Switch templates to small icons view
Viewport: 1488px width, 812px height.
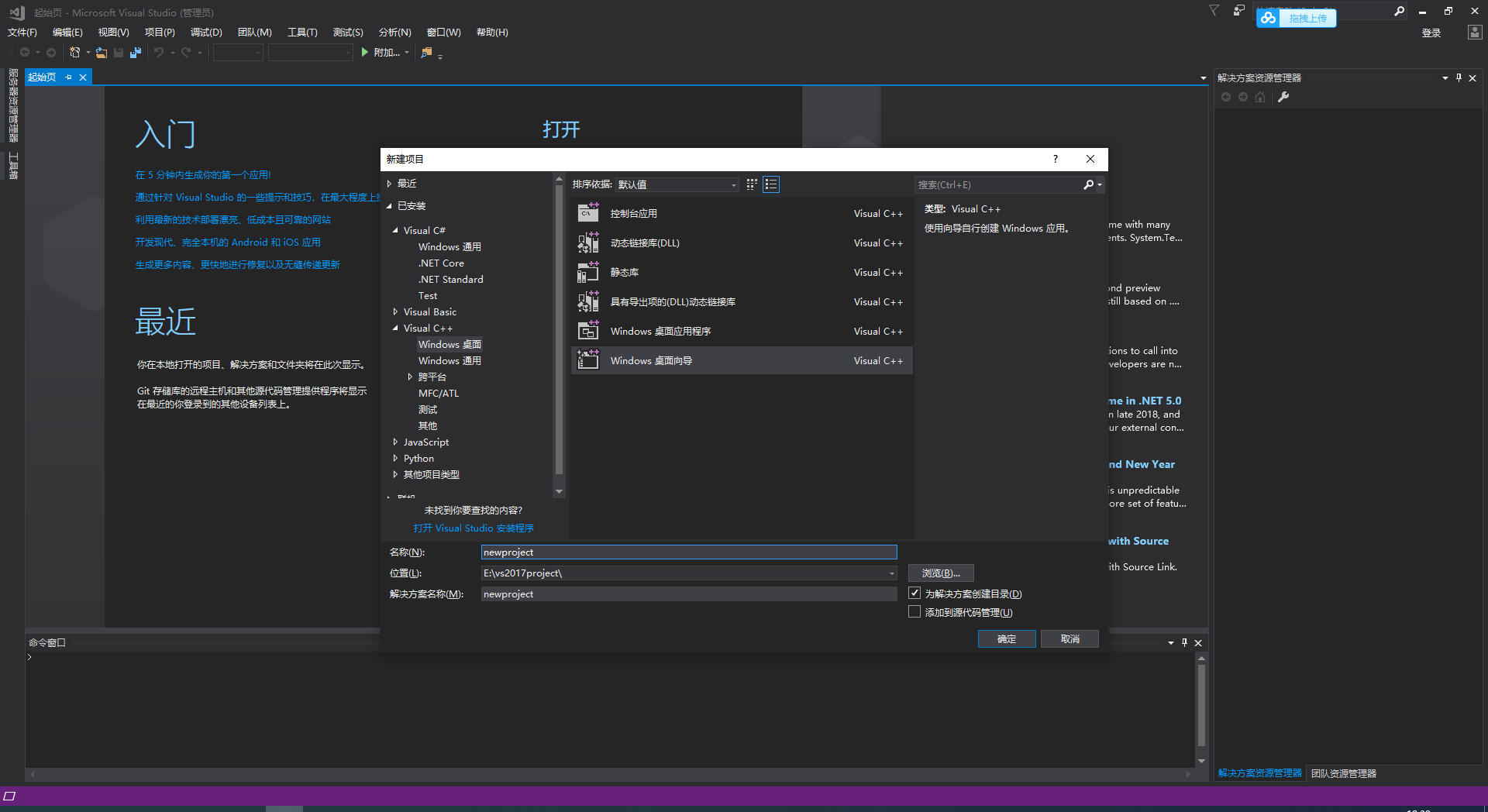click(752, 184)
